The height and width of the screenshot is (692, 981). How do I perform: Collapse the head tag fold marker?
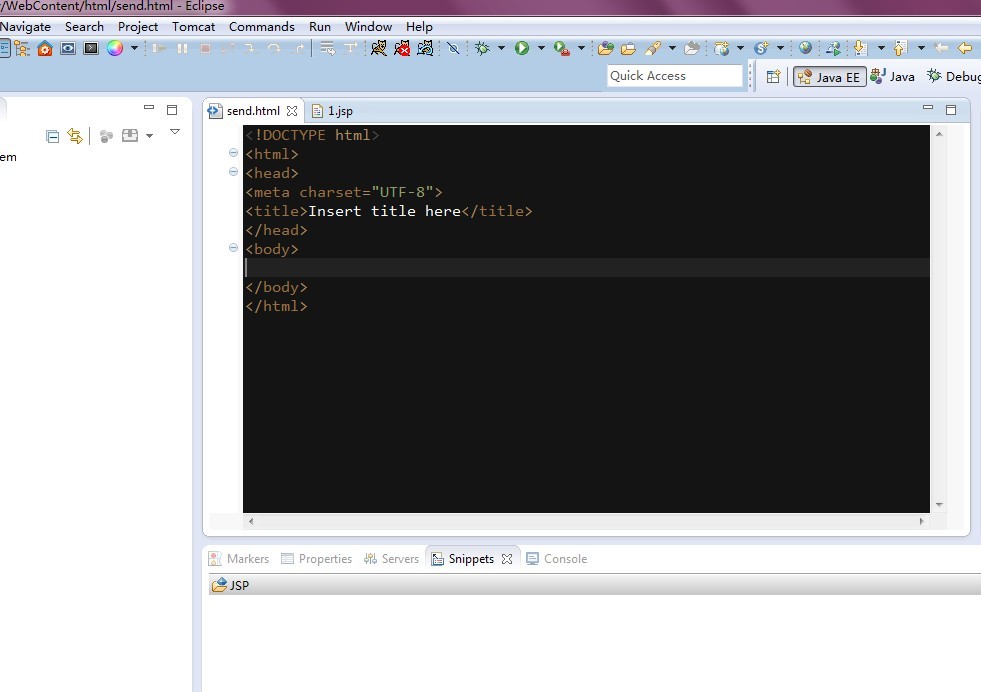click(x=234, y=173)
